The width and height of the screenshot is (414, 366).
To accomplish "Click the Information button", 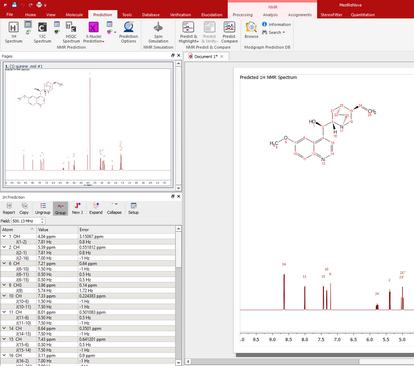I will click(x=276, y=24).
